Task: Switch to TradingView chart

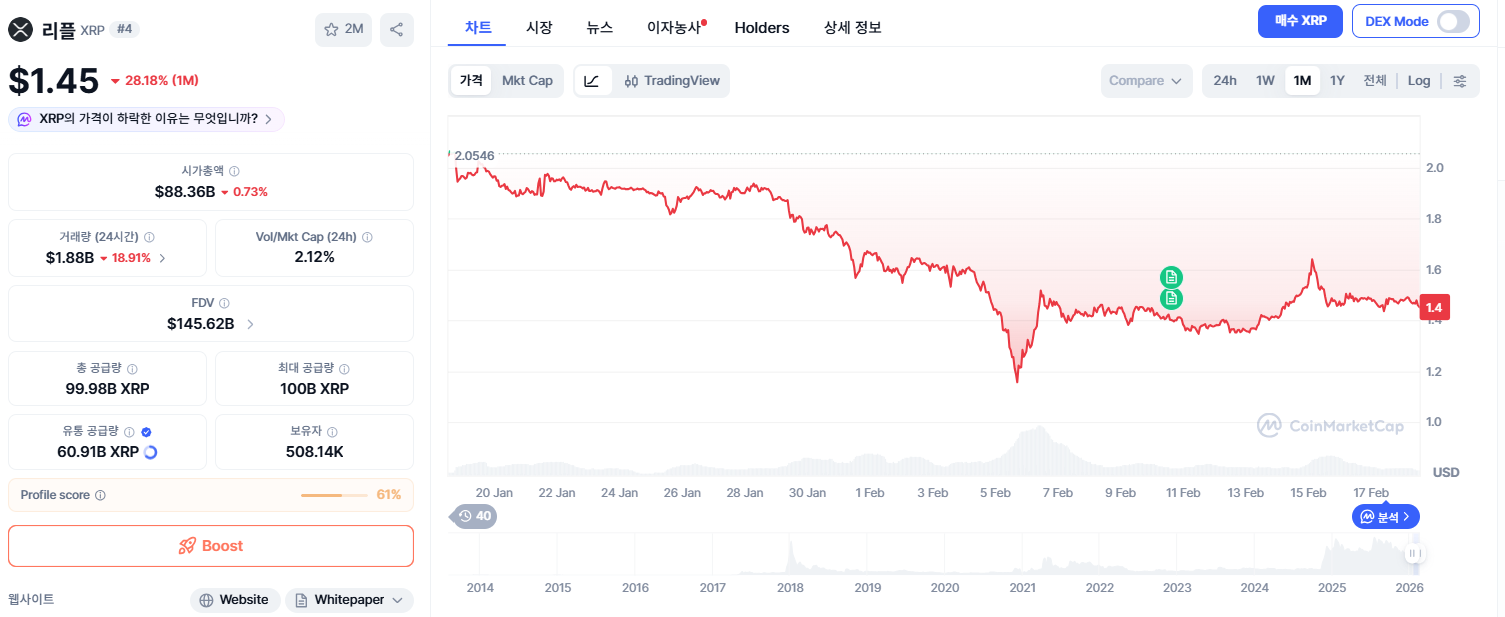Action: pos(672,81)
